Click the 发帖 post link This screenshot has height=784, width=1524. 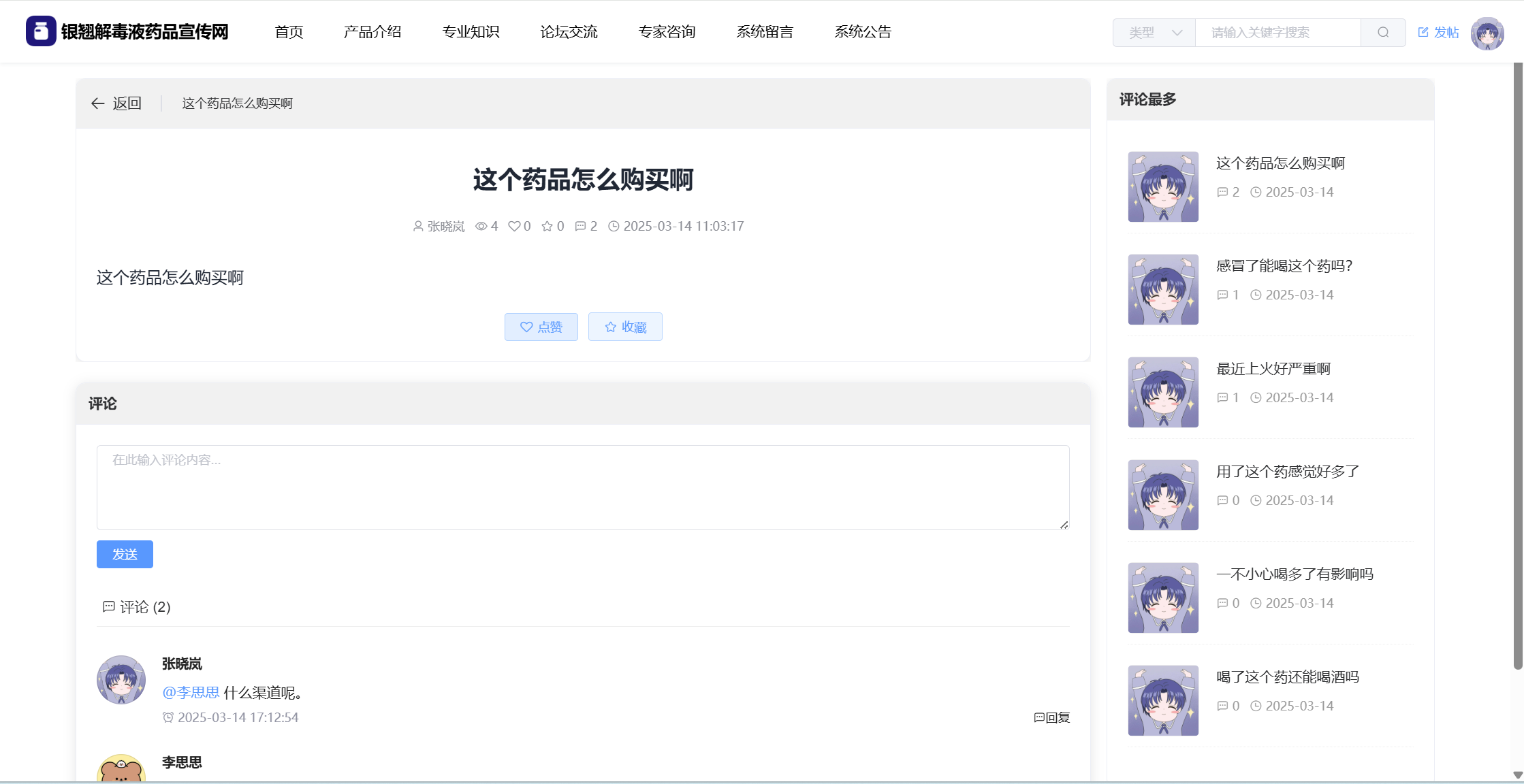point(1438,33)
